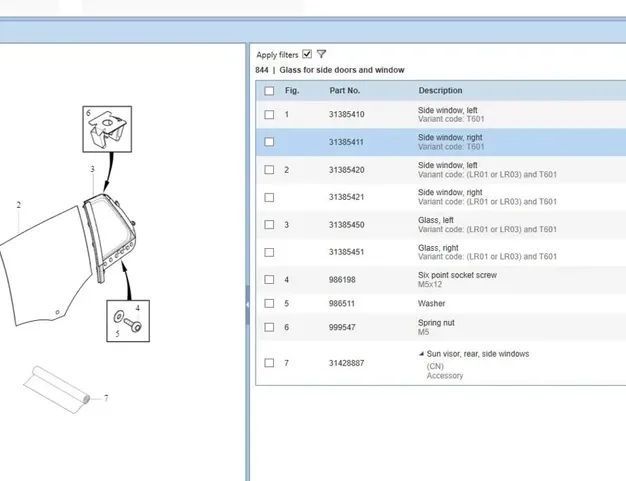Image resolution: width=626 pixels, height=481 pixels.
Task: Click the filter funnel icon
Action: point(322,54)
